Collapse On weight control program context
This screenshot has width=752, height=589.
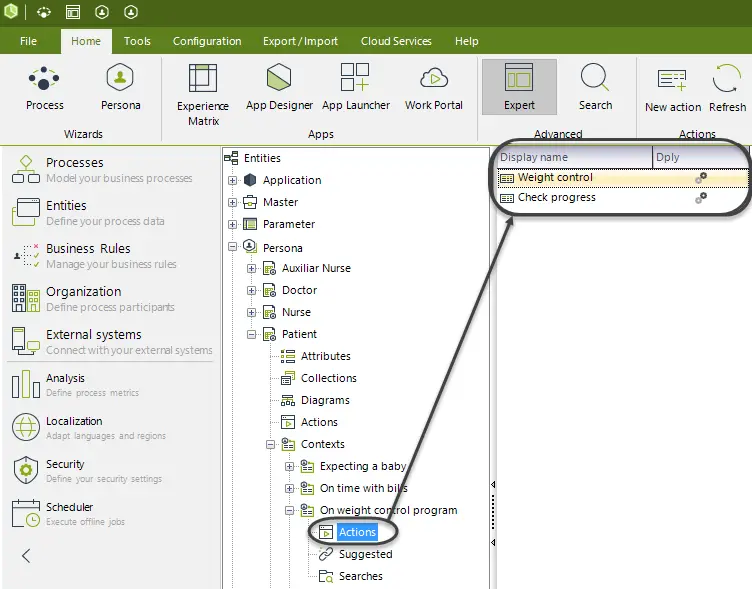coord(289,510)
